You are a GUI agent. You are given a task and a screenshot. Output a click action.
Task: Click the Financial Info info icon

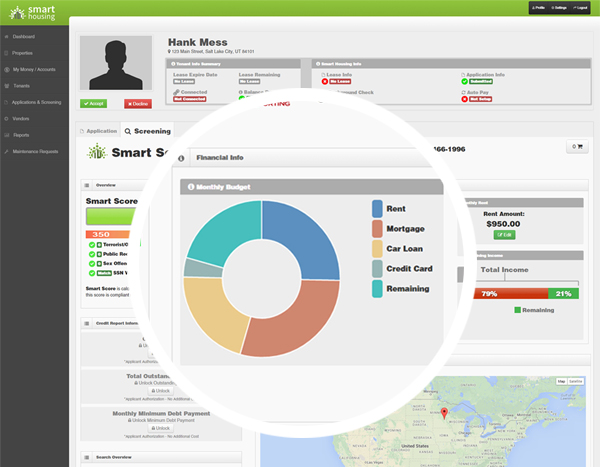[x=181, y=158]
